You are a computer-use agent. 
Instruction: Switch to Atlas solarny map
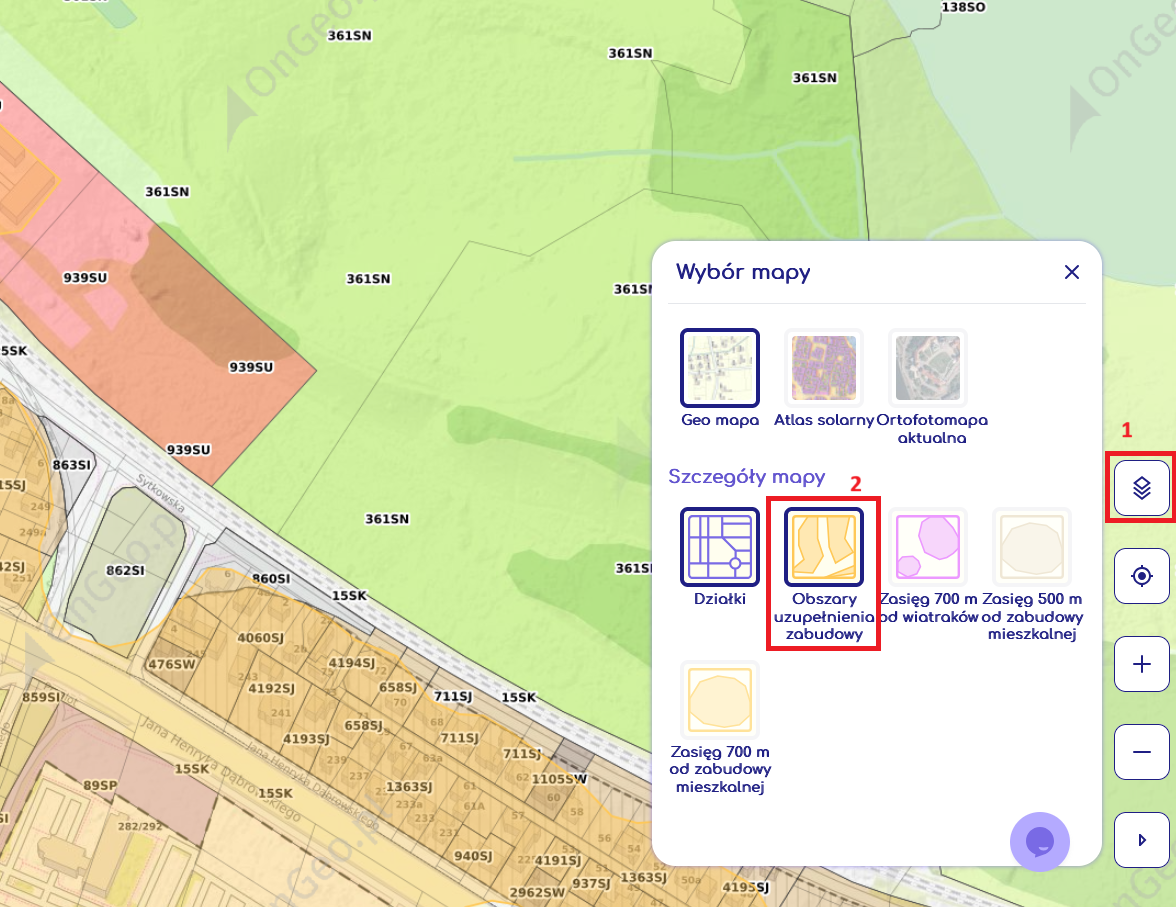[x=824, y=368]
